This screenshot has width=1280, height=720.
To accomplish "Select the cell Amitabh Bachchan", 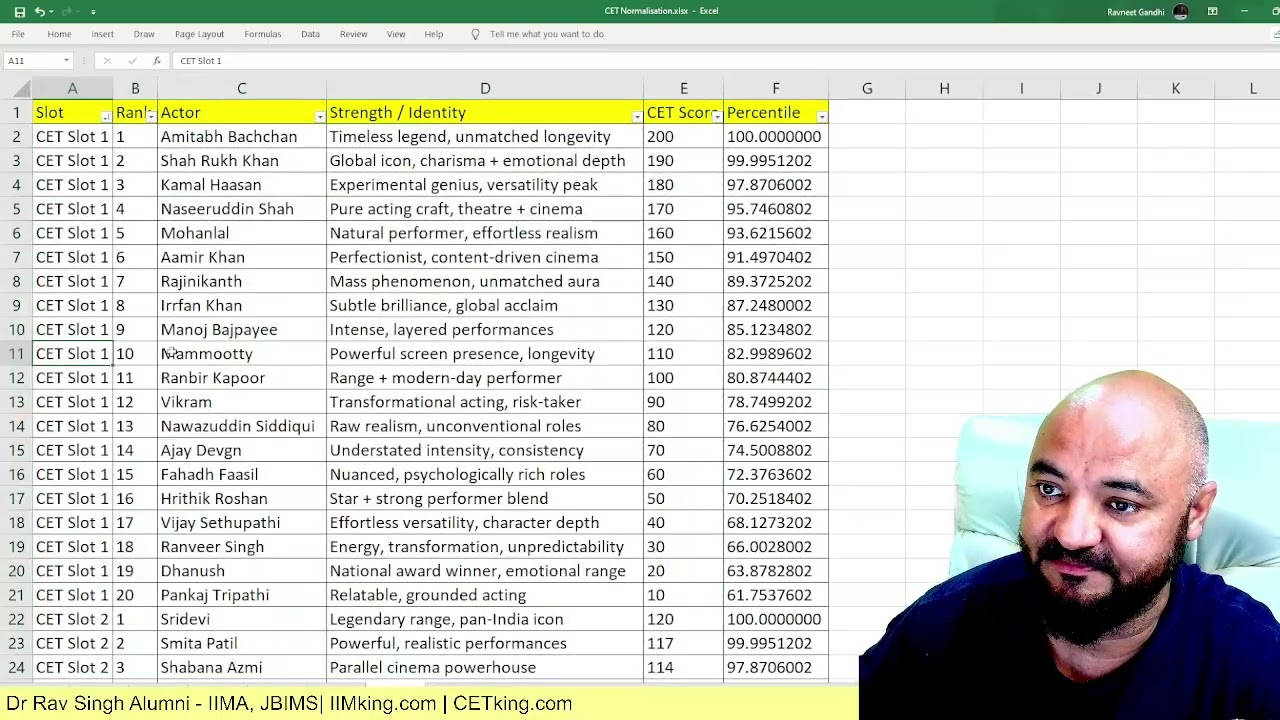I will point(241,137).
